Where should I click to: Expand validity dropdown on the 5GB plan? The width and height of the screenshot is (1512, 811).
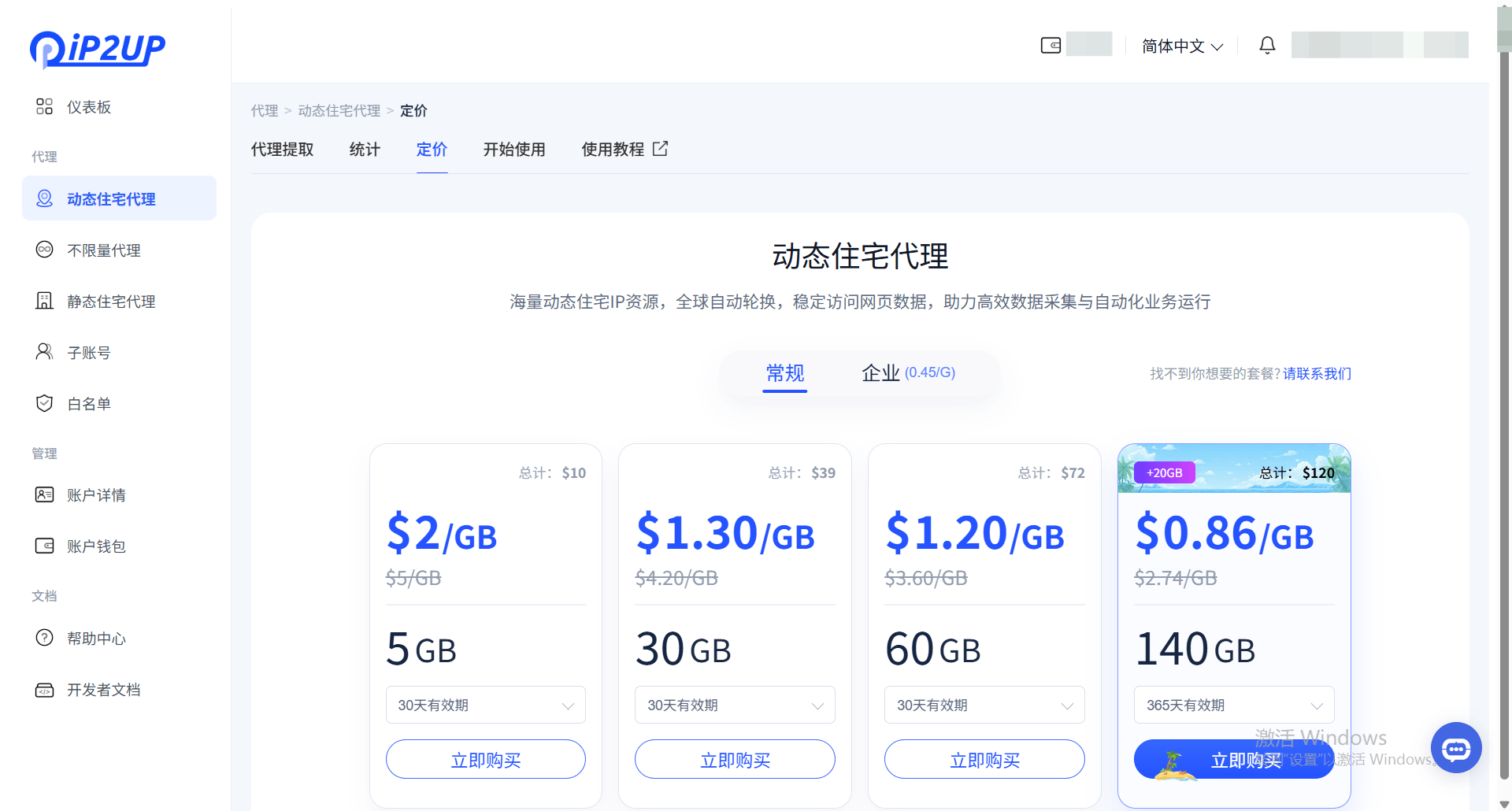[x=486, y=705]
